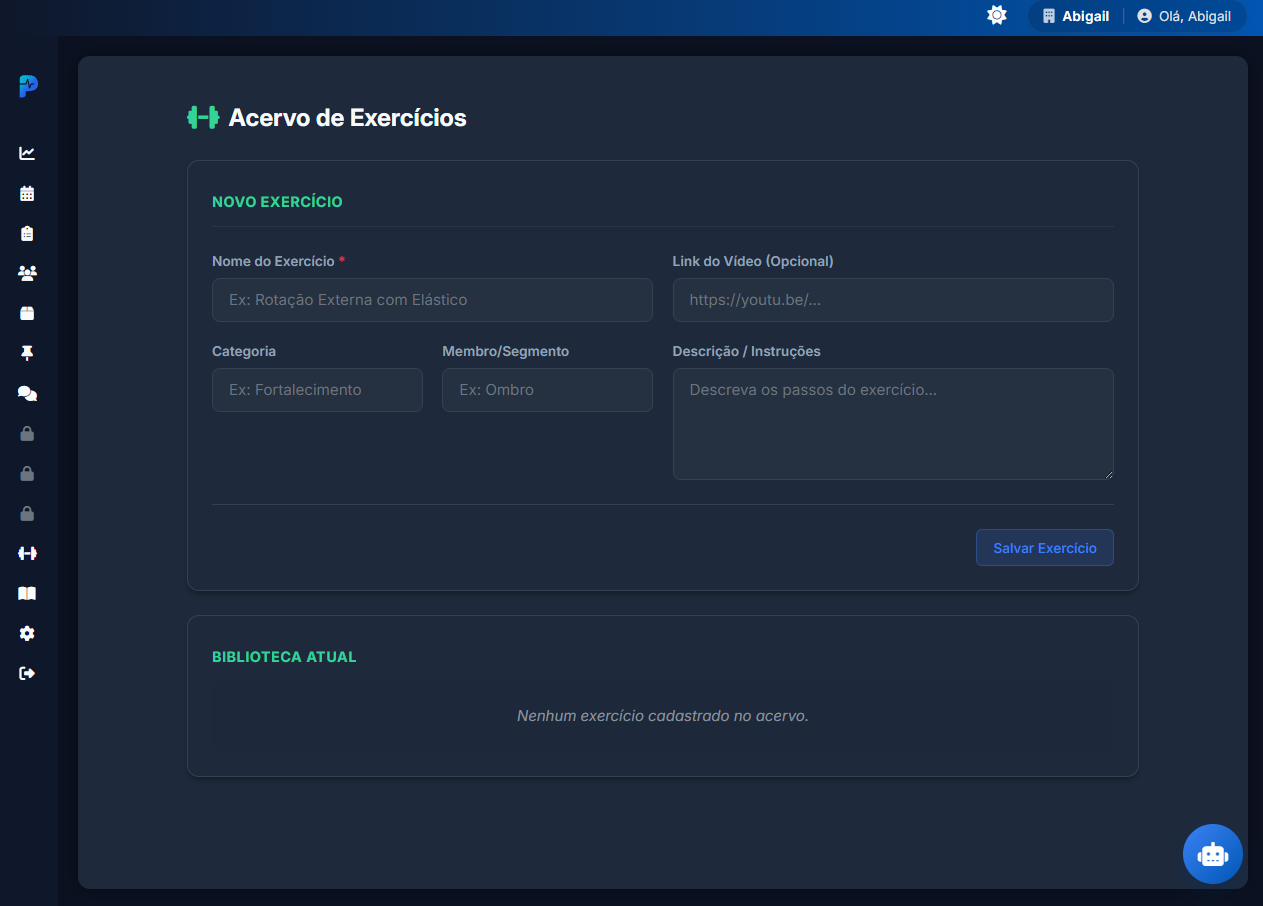Screen dimensions: 1263x906
Task: Select the dumbbell icon in the sidebar
Action: pos(27,553)
